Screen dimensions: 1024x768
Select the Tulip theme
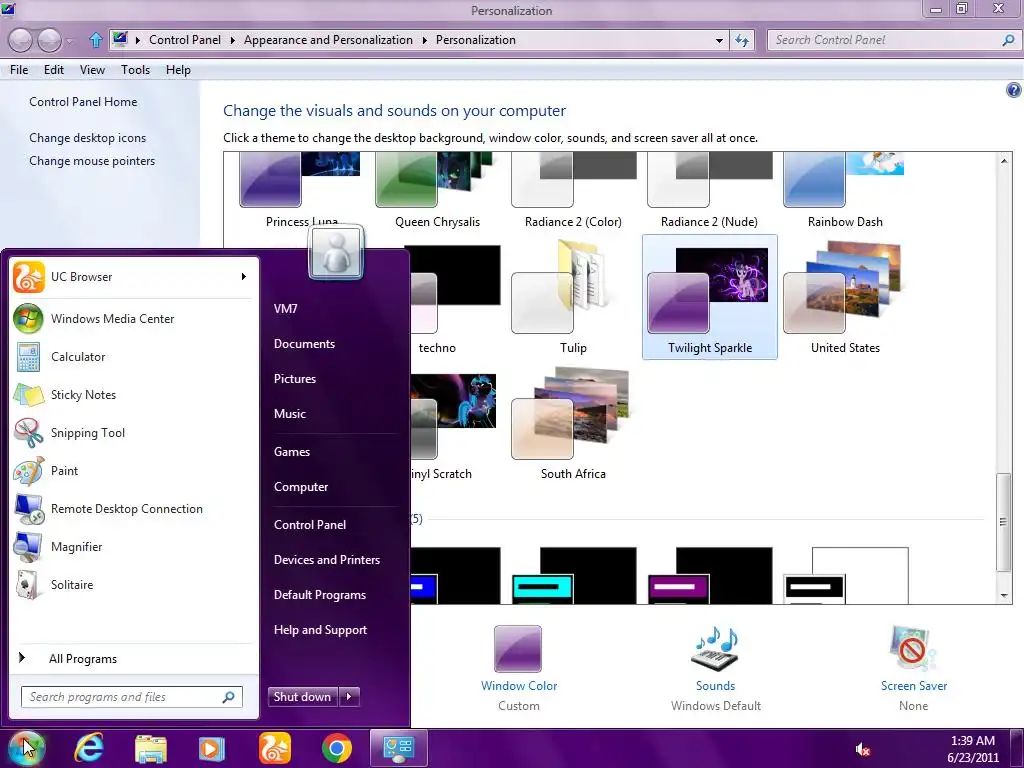pos(573,297)
